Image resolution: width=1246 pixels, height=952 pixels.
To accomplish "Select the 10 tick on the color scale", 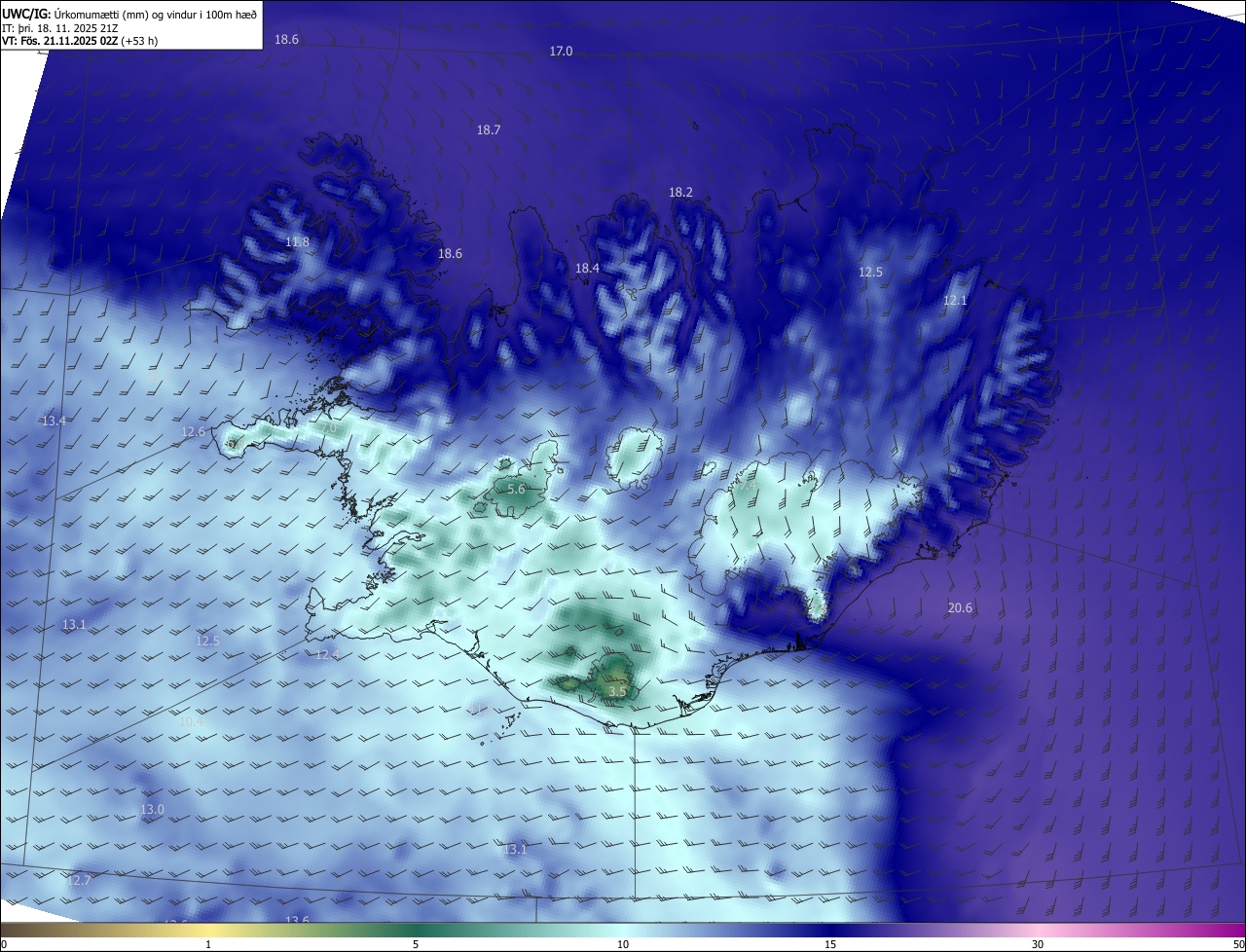I will [623, 944].
